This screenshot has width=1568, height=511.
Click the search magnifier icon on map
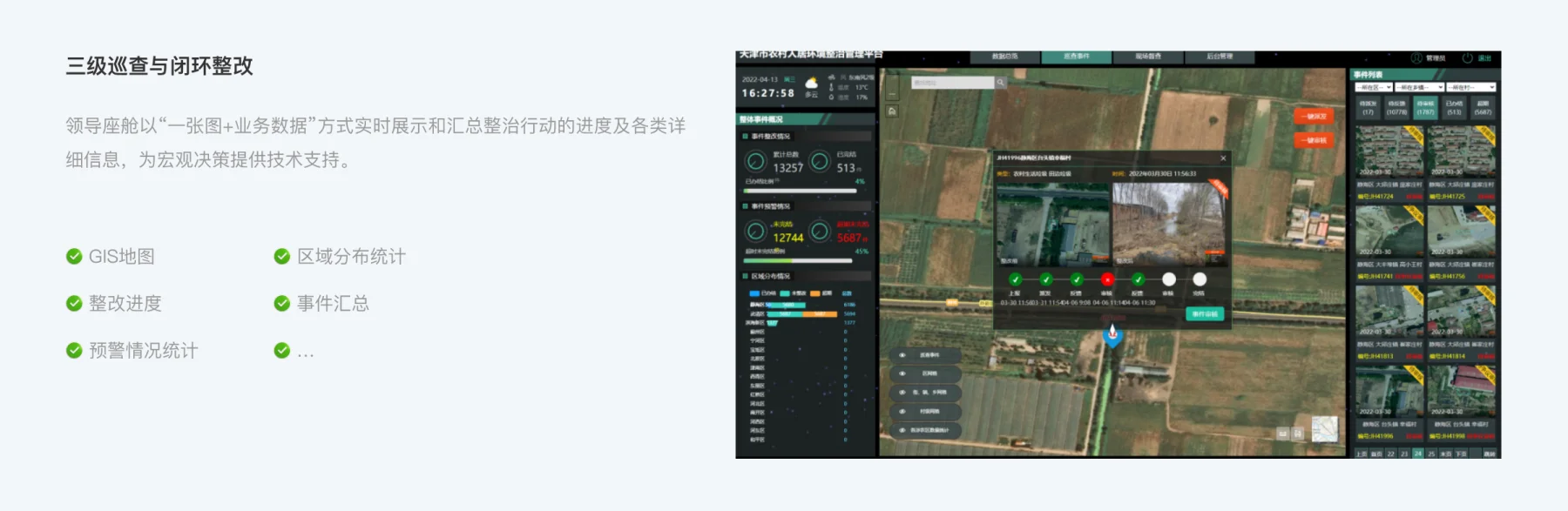click(1001, 83)
